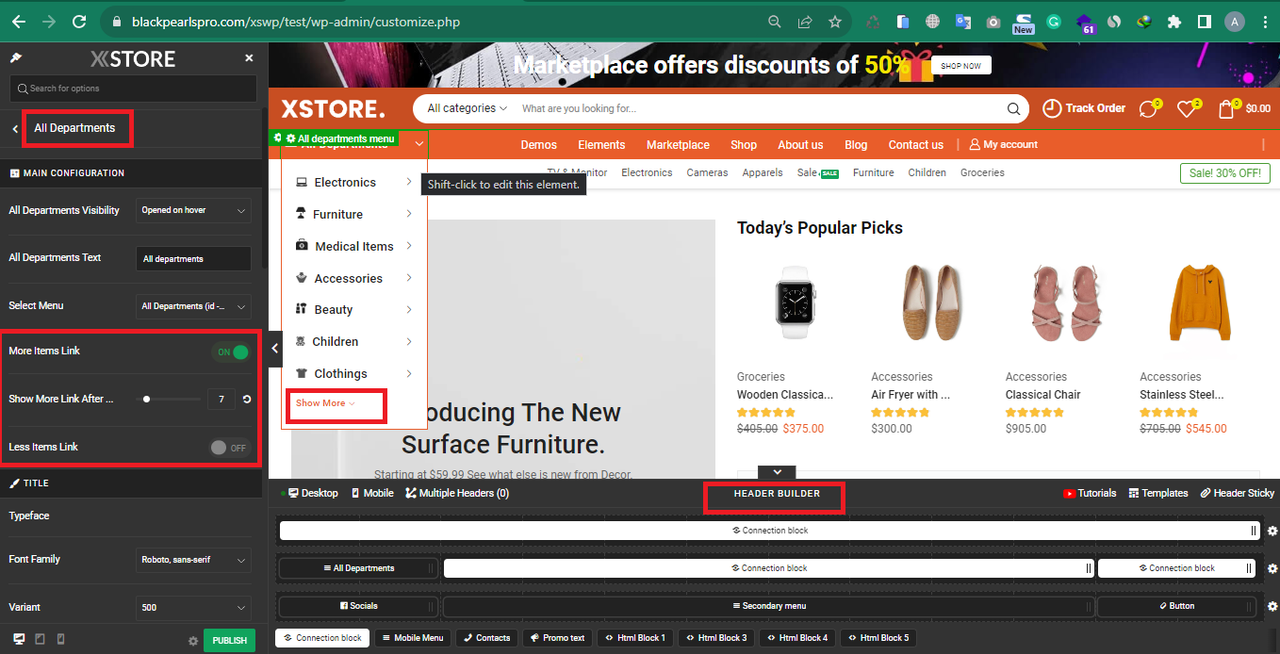
Task: Click the pin icon in customizer header
Action: point(15,59)
